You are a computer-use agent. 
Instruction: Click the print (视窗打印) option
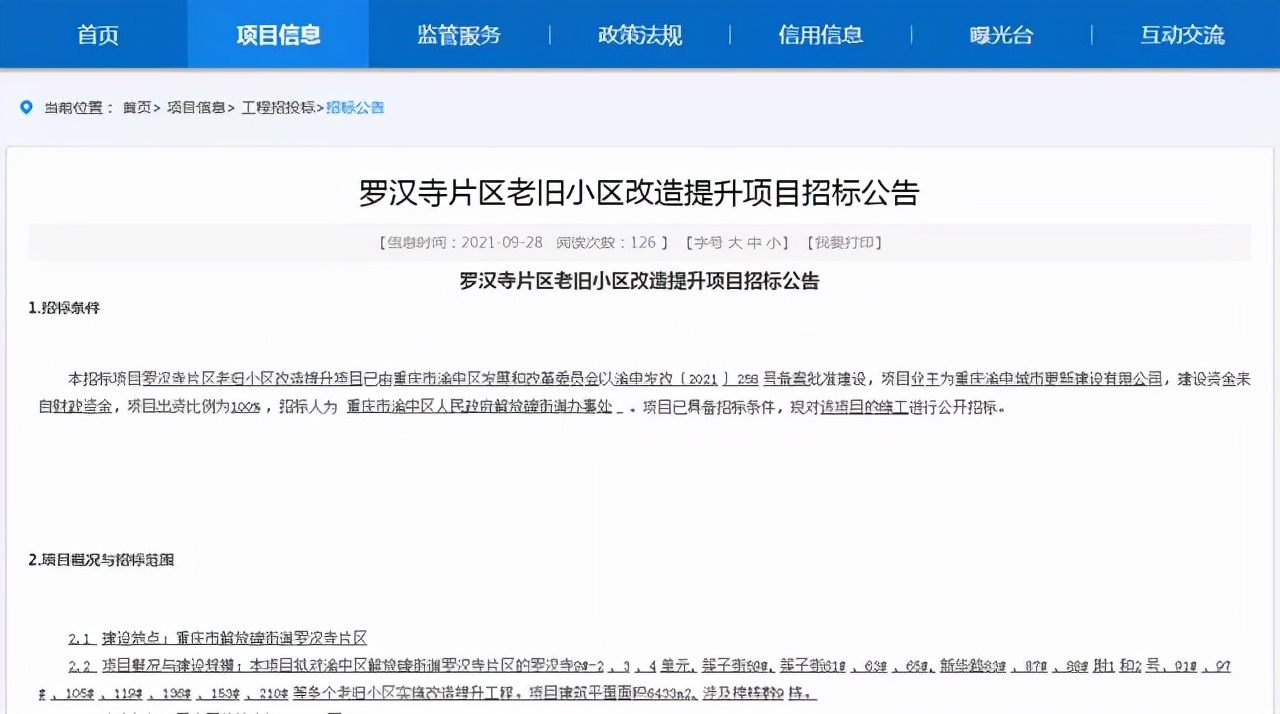[843, 242]
